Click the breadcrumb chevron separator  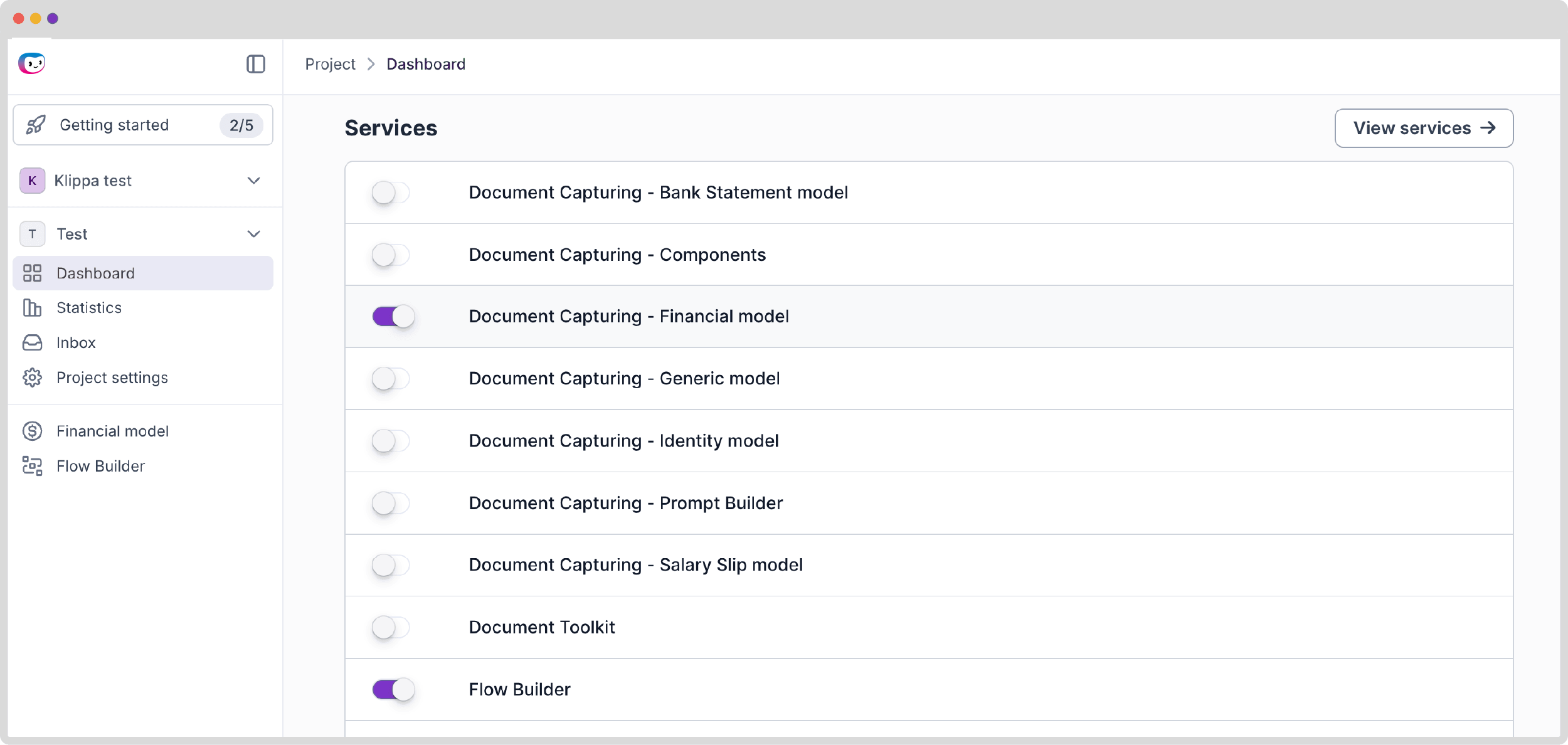(x=371, y=64)
